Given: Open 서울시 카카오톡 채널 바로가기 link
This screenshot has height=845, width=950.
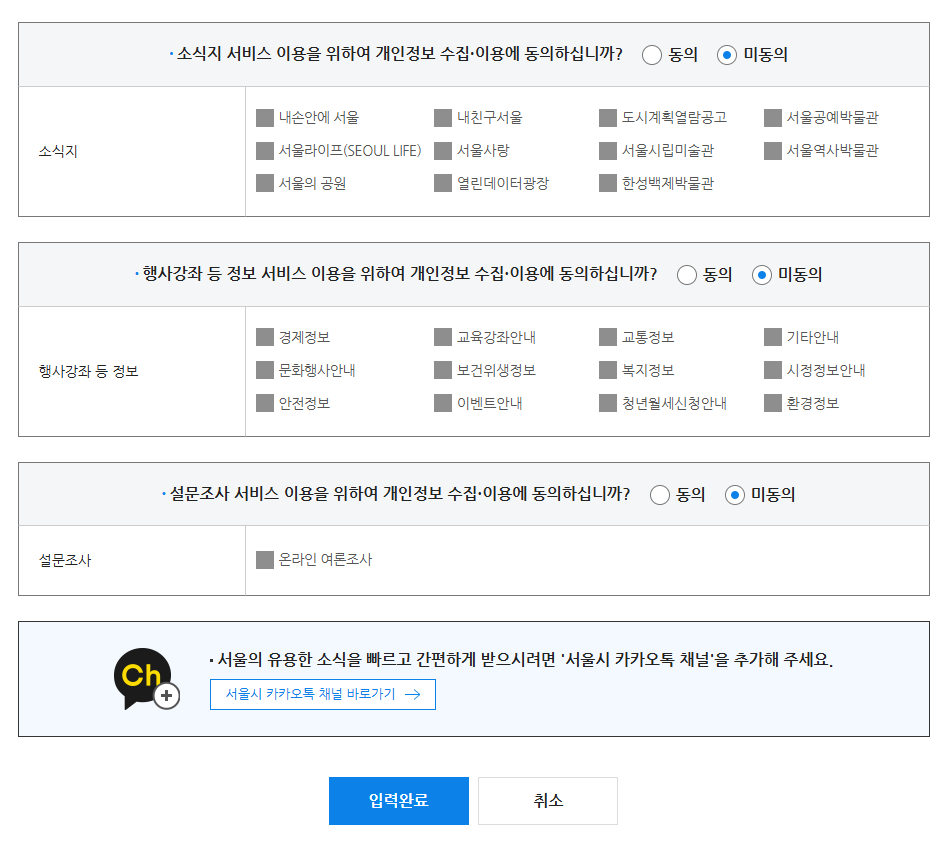Looking at the screenshot, I should tap(323, 694).
